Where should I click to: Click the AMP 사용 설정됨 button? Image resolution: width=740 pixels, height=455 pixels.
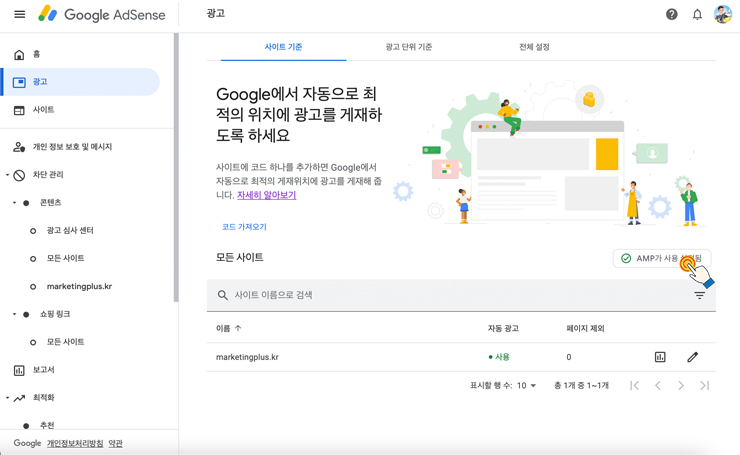tap(662, 258)
